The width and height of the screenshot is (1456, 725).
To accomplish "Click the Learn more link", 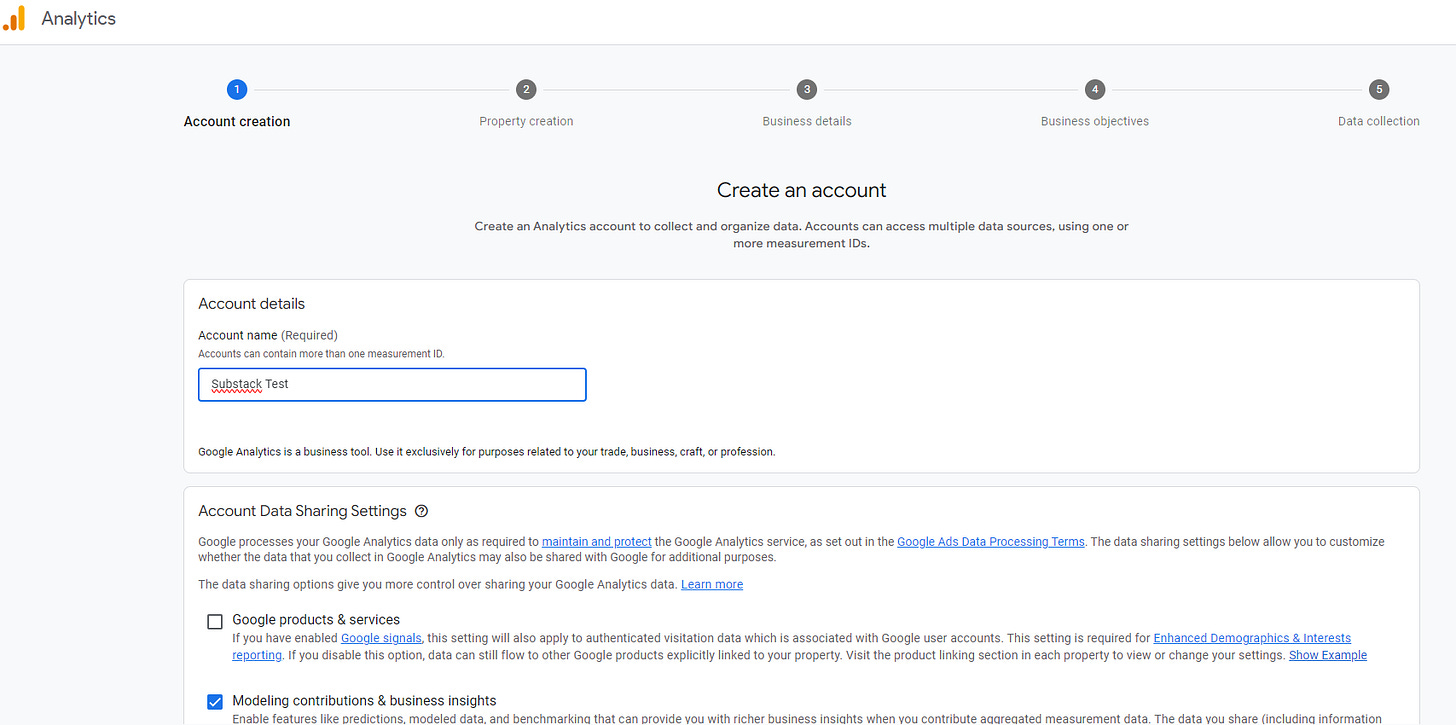I will (711, 584).
